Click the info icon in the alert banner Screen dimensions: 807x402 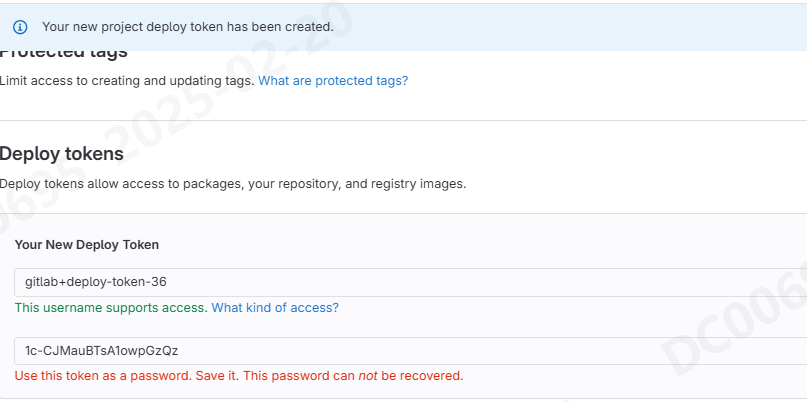click(x=20, y=27)
